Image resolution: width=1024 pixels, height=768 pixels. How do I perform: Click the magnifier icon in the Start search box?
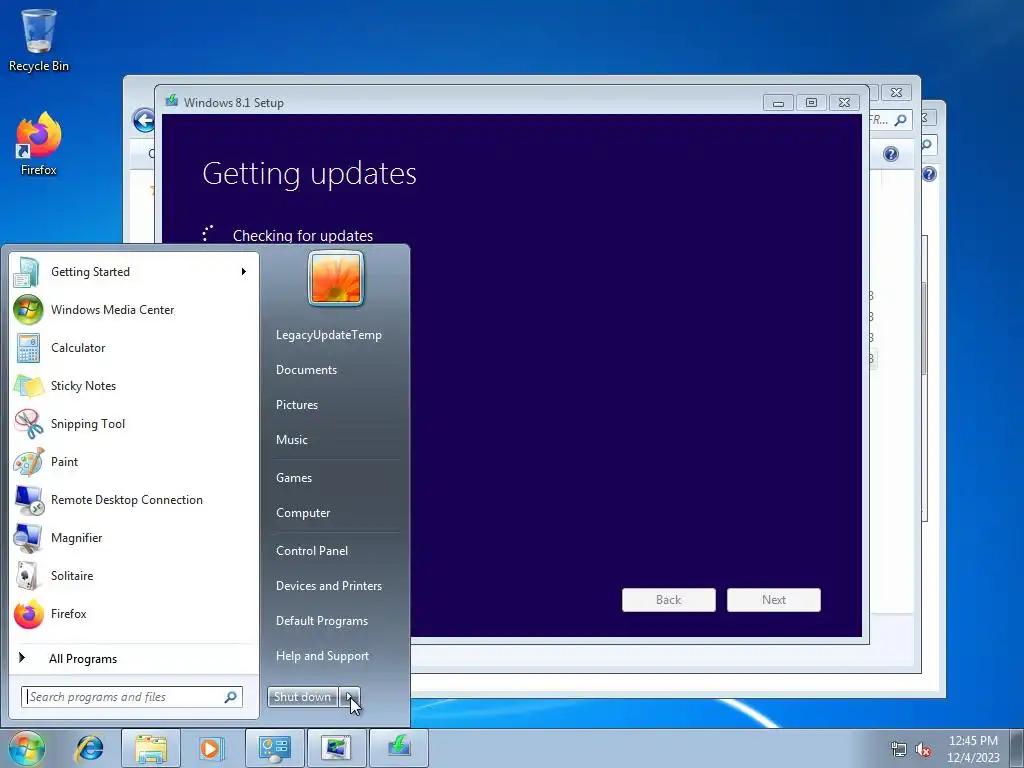[231, 697]
